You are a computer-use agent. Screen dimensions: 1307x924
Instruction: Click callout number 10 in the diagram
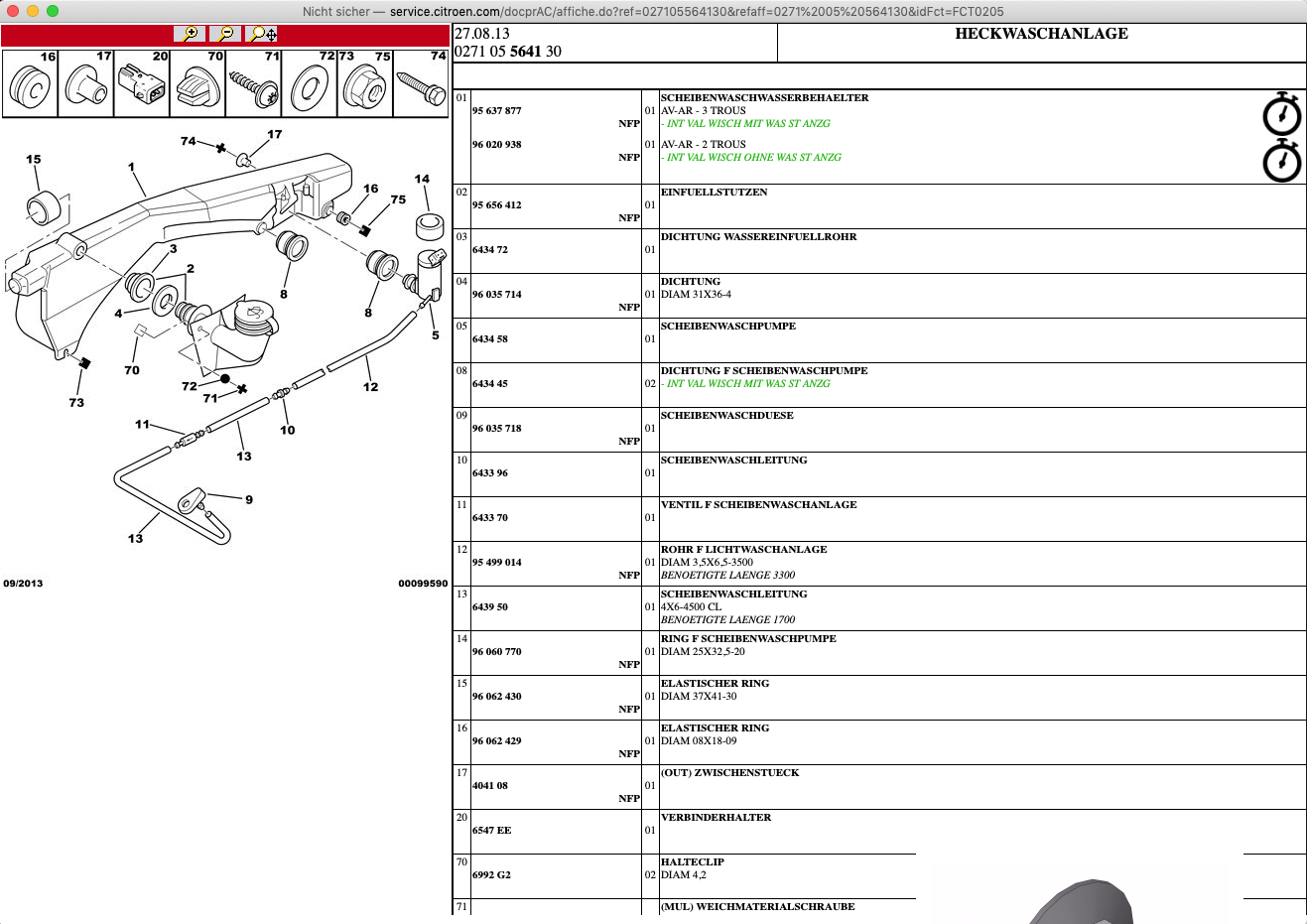[287, 430]
